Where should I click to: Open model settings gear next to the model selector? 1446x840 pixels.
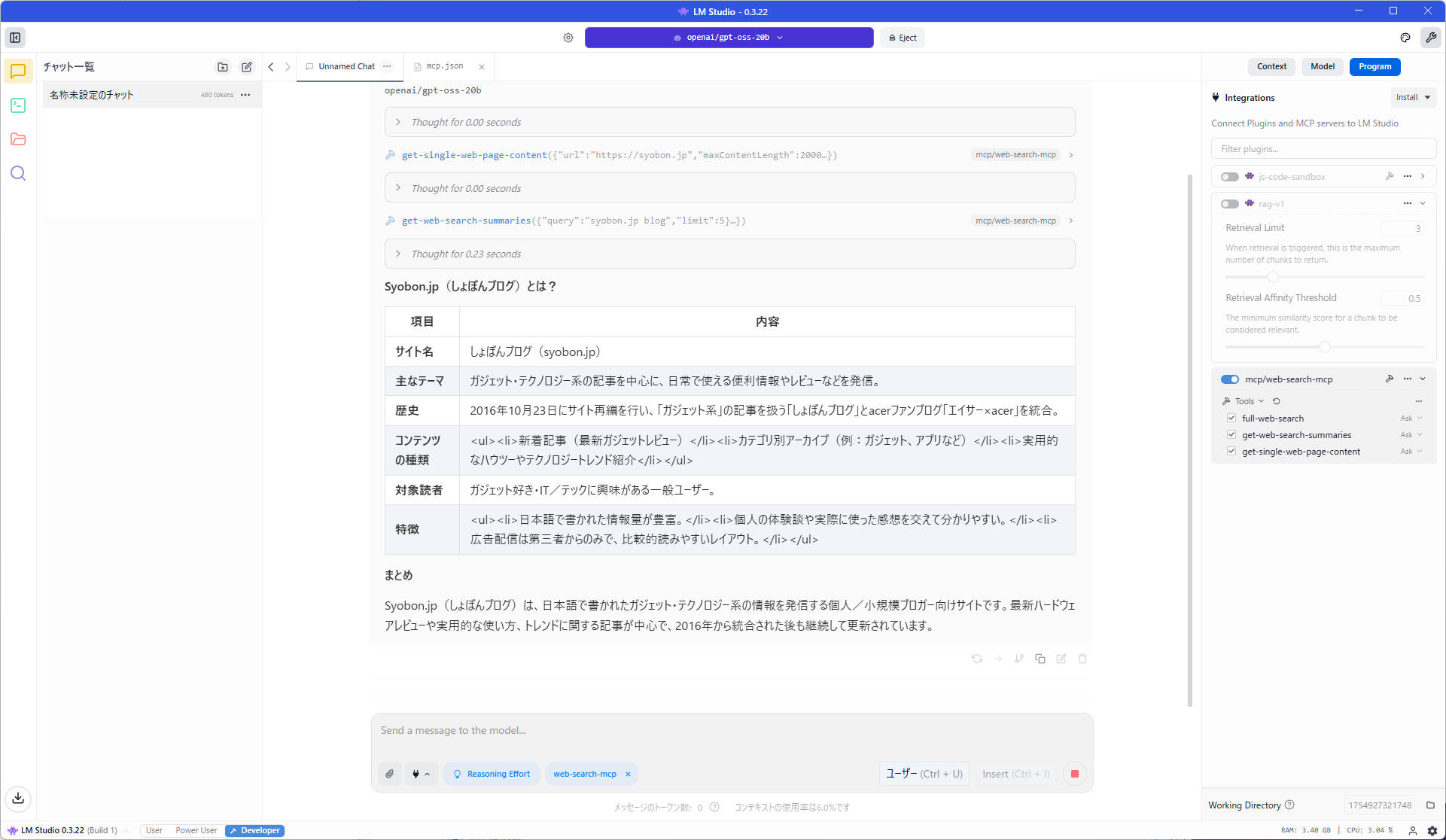click(568, 38)
